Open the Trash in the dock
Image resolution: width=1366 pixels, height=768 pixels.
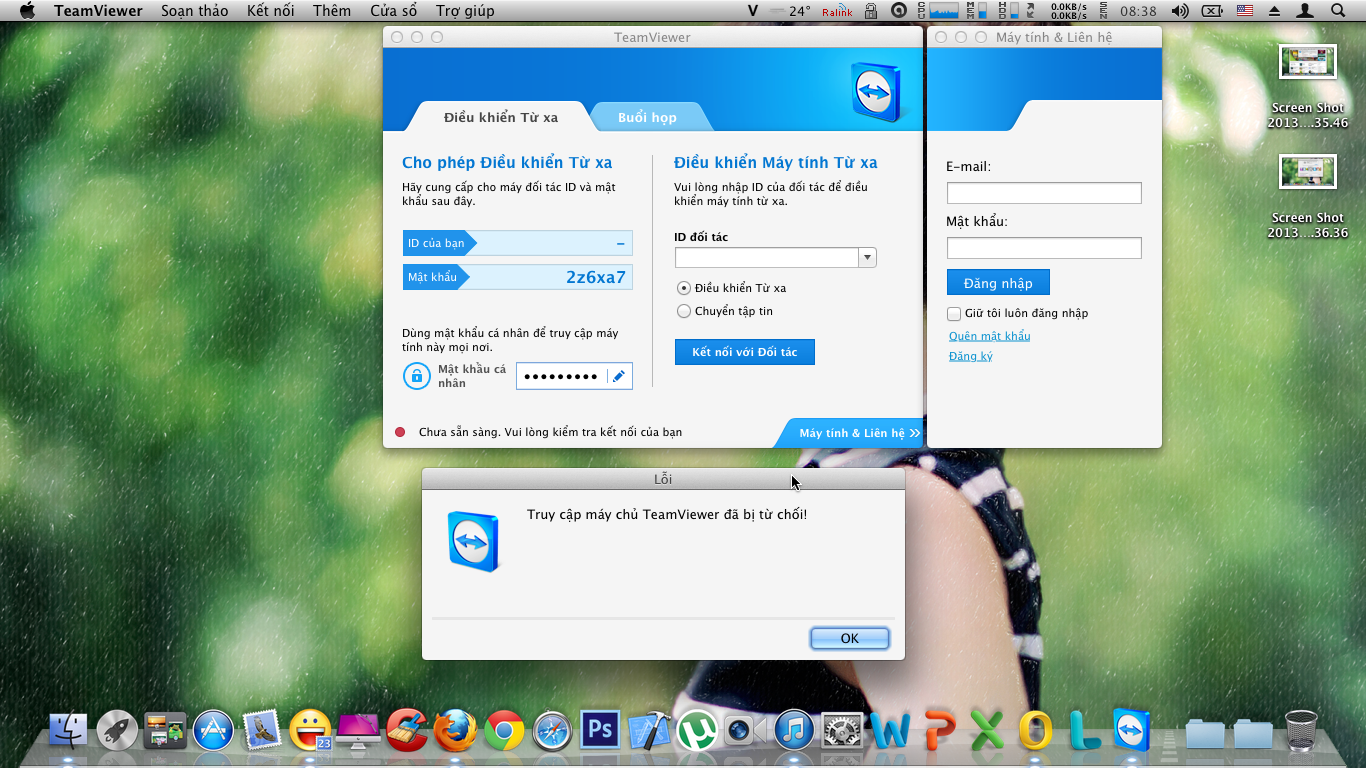[x=1301, y=731]
